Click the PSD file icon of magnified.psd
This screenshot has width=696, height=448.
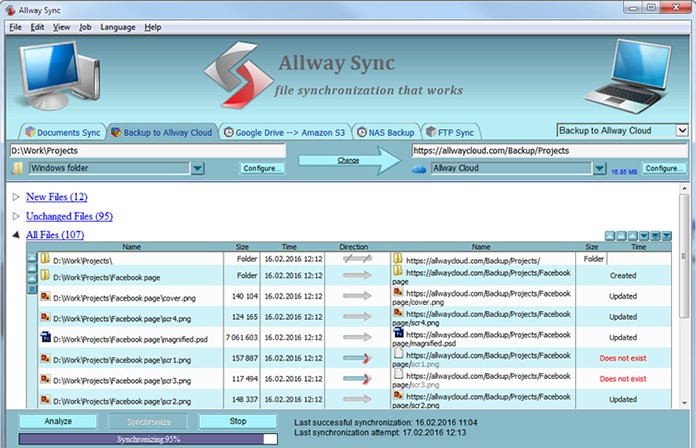click(x=46, y=337)
